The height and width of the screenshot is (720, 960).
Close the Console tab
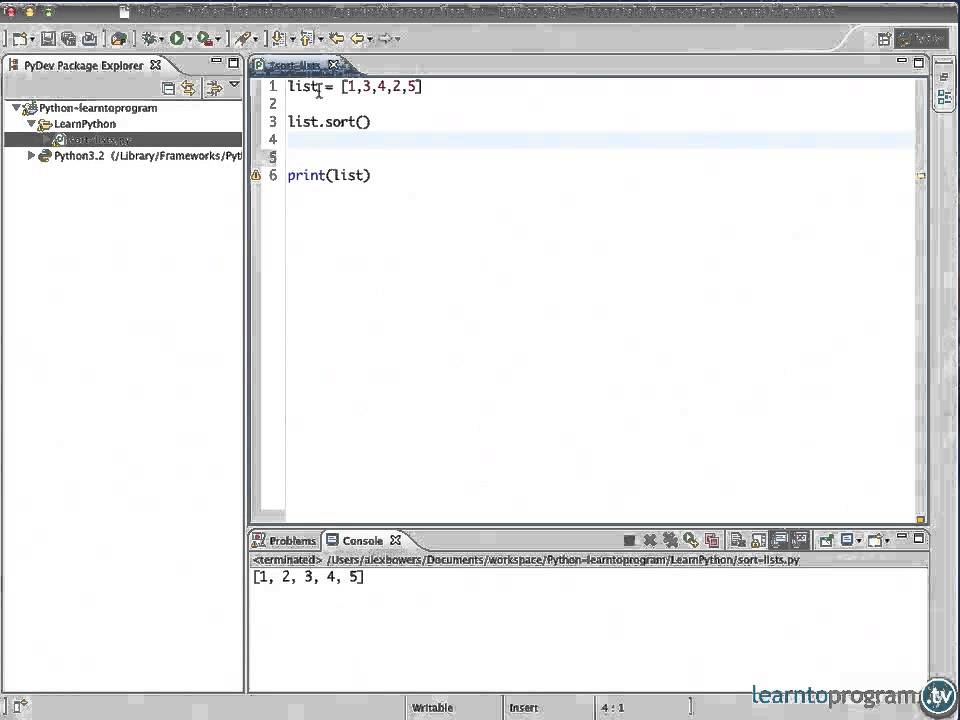(396, 540)
